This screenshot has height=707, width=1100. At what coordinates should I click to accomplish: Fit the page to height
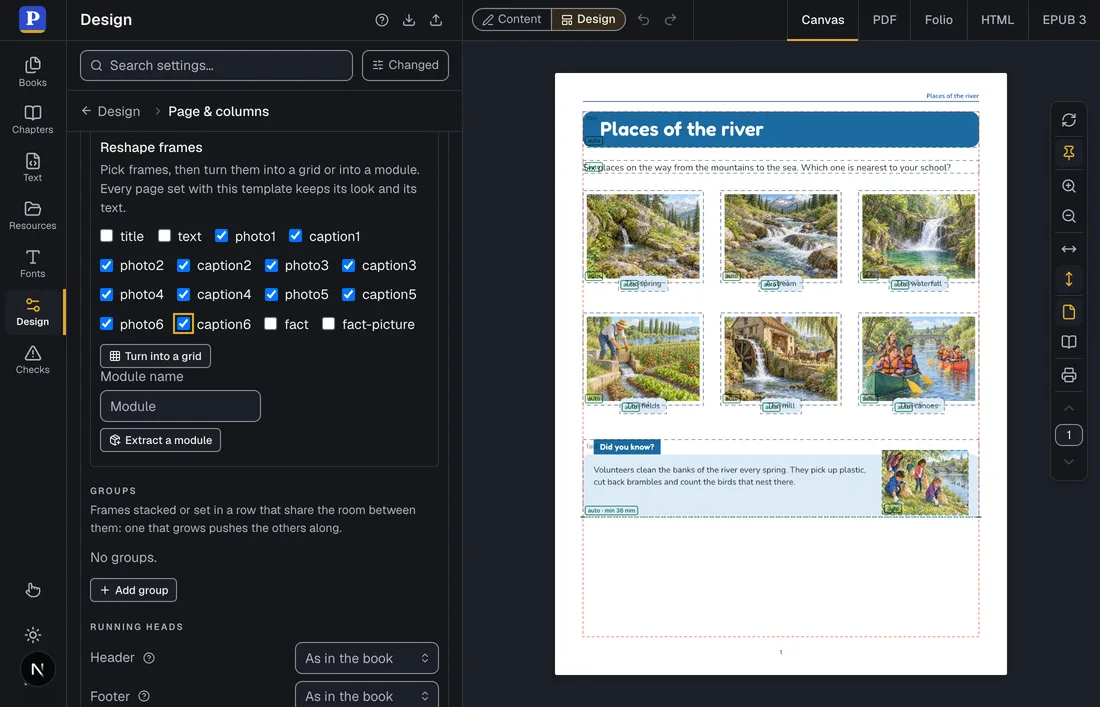(1068, 279)
